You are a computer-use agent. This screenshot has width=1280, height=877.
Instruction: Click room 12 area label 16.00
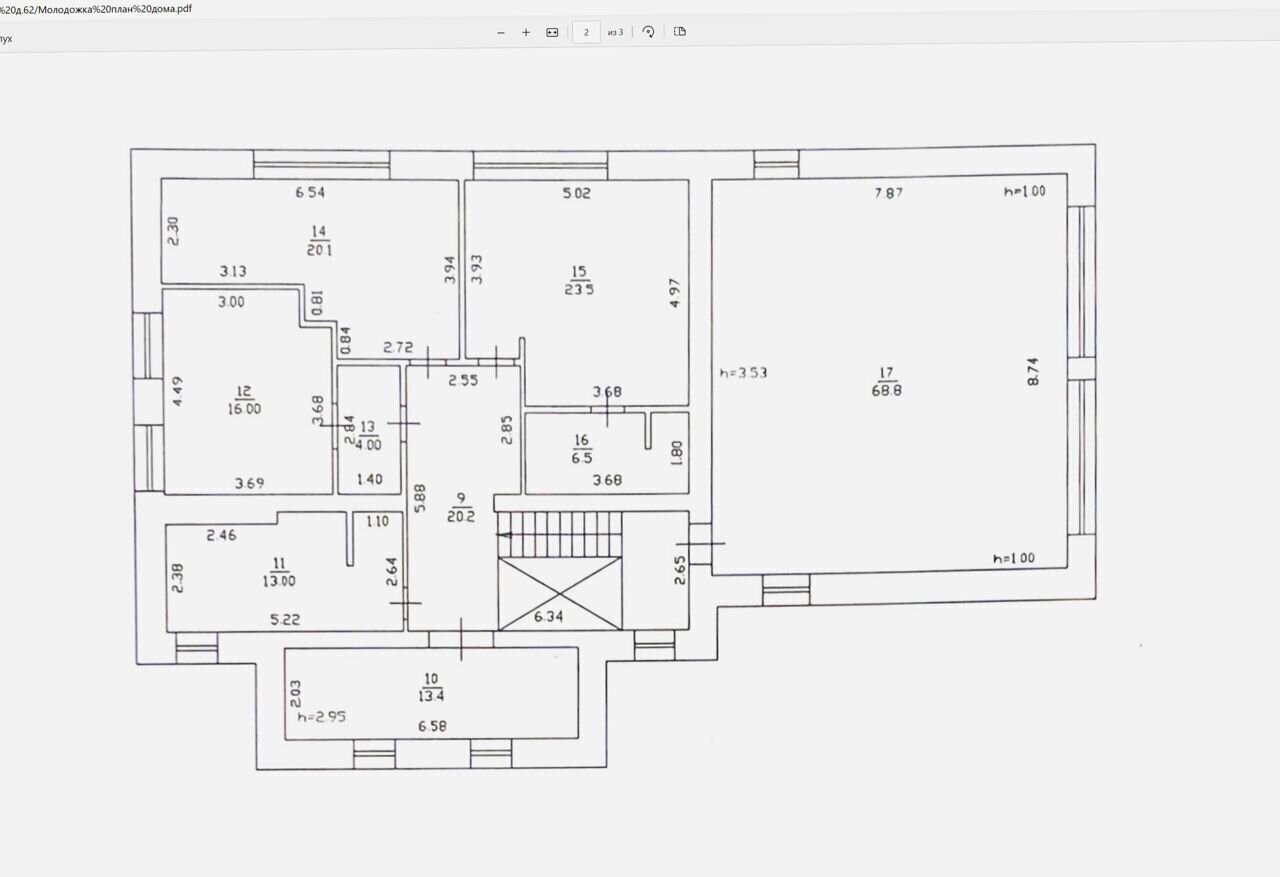point(244,408)
